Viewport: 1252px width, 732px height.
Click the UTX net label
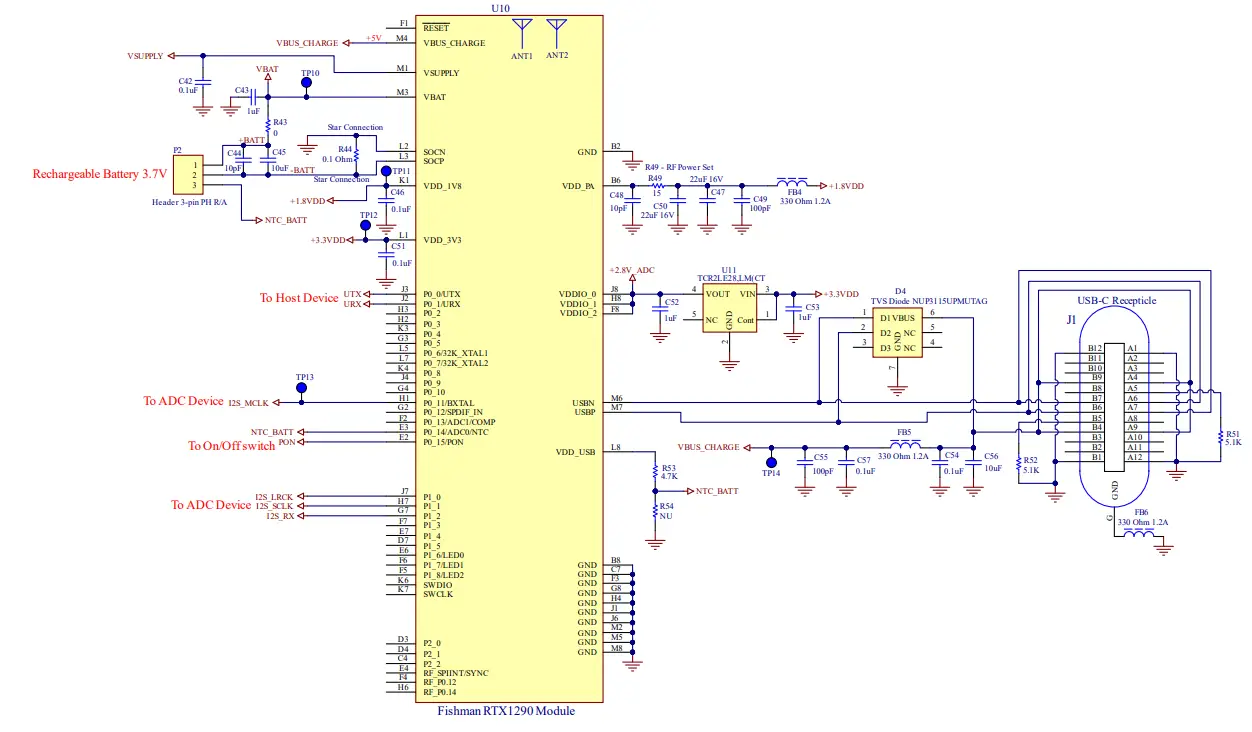[352, 294]
